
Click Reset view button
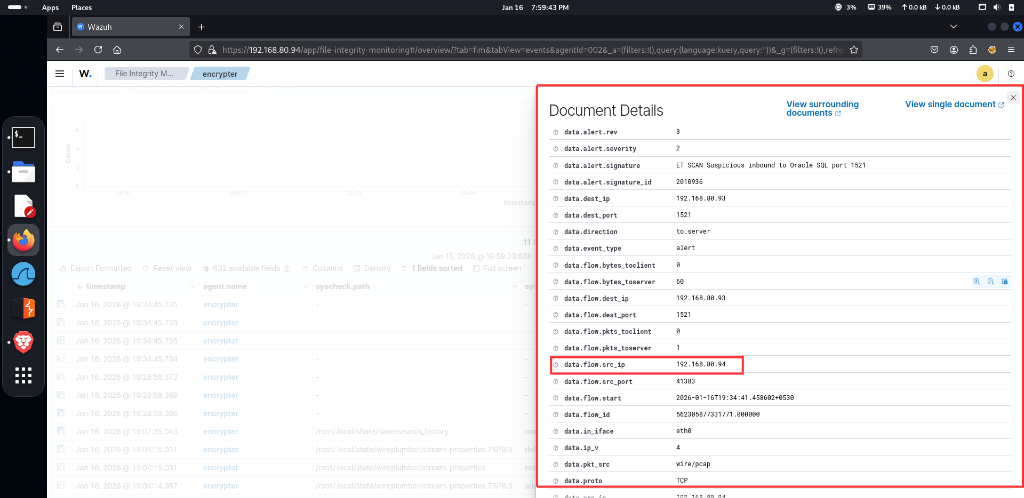coord(167,268)
